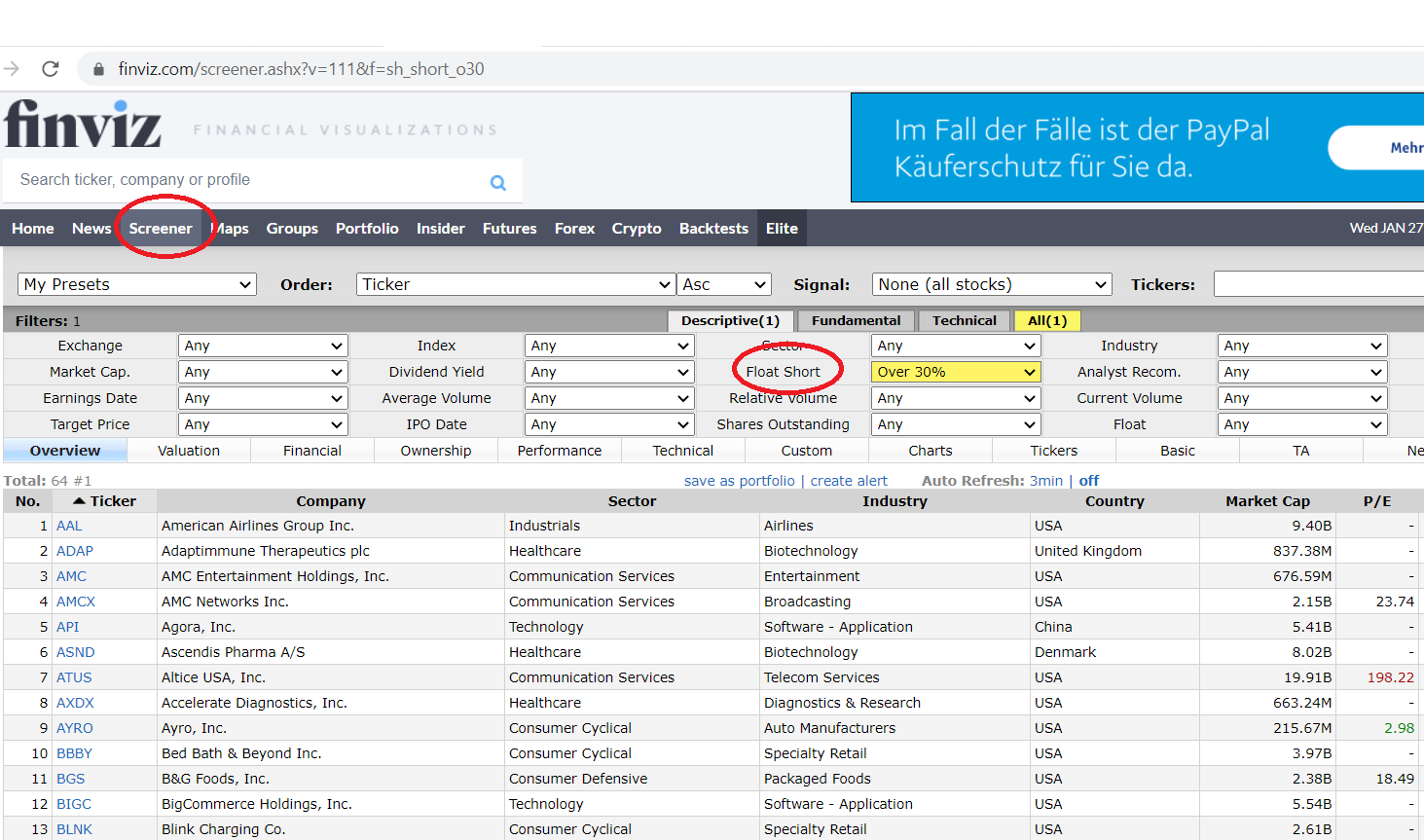Click the search magnifier icon
The image size is (1424, 840).
(x=497, y=182)
